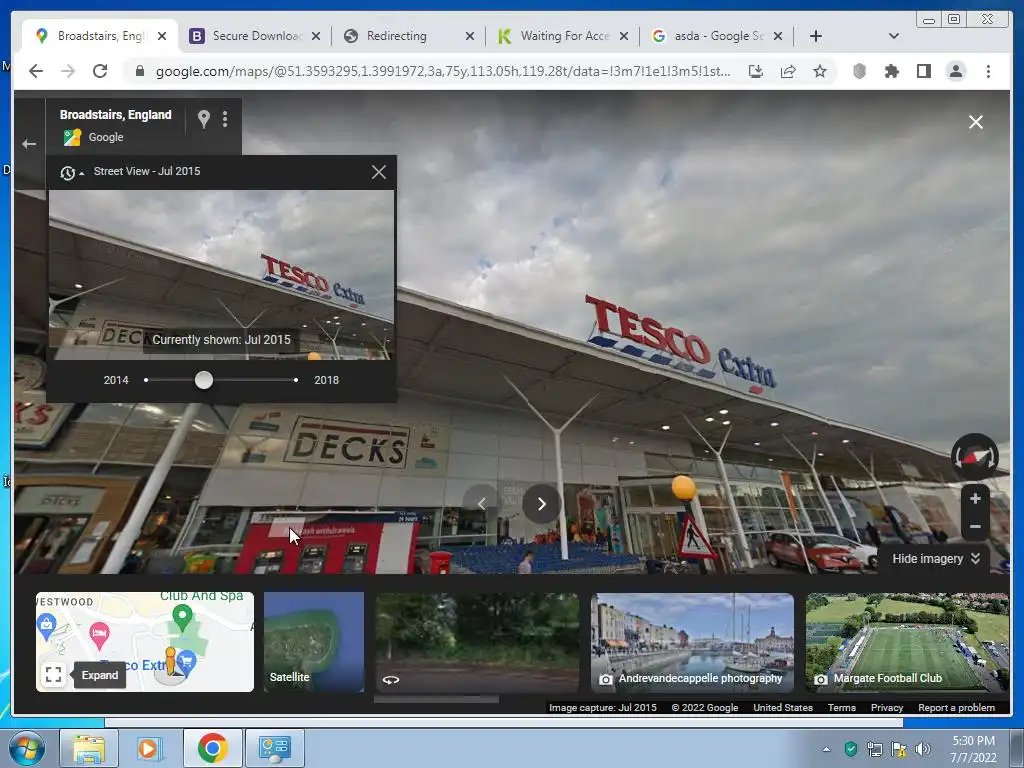Close the asda Google Search tab
Screen dimensions: 1024x768
coord(778,36)
